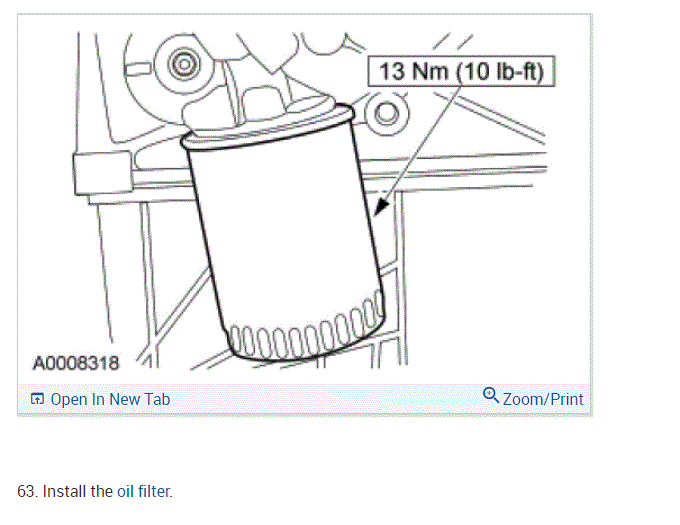
Task: Click the Zoom/Print magnifier icon
Action: pyautogui.click(x=490, y=395)
